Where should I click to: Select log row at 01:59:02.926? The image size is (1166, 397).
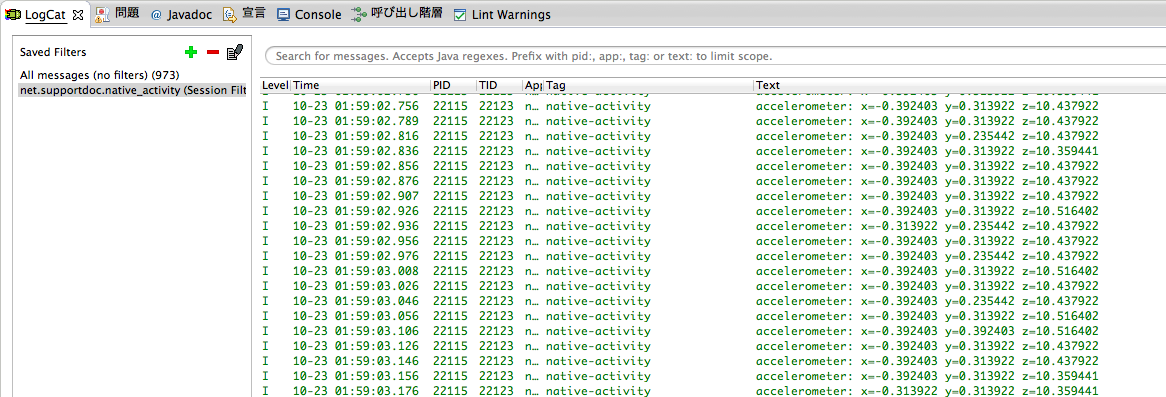[x=713, y=210]
